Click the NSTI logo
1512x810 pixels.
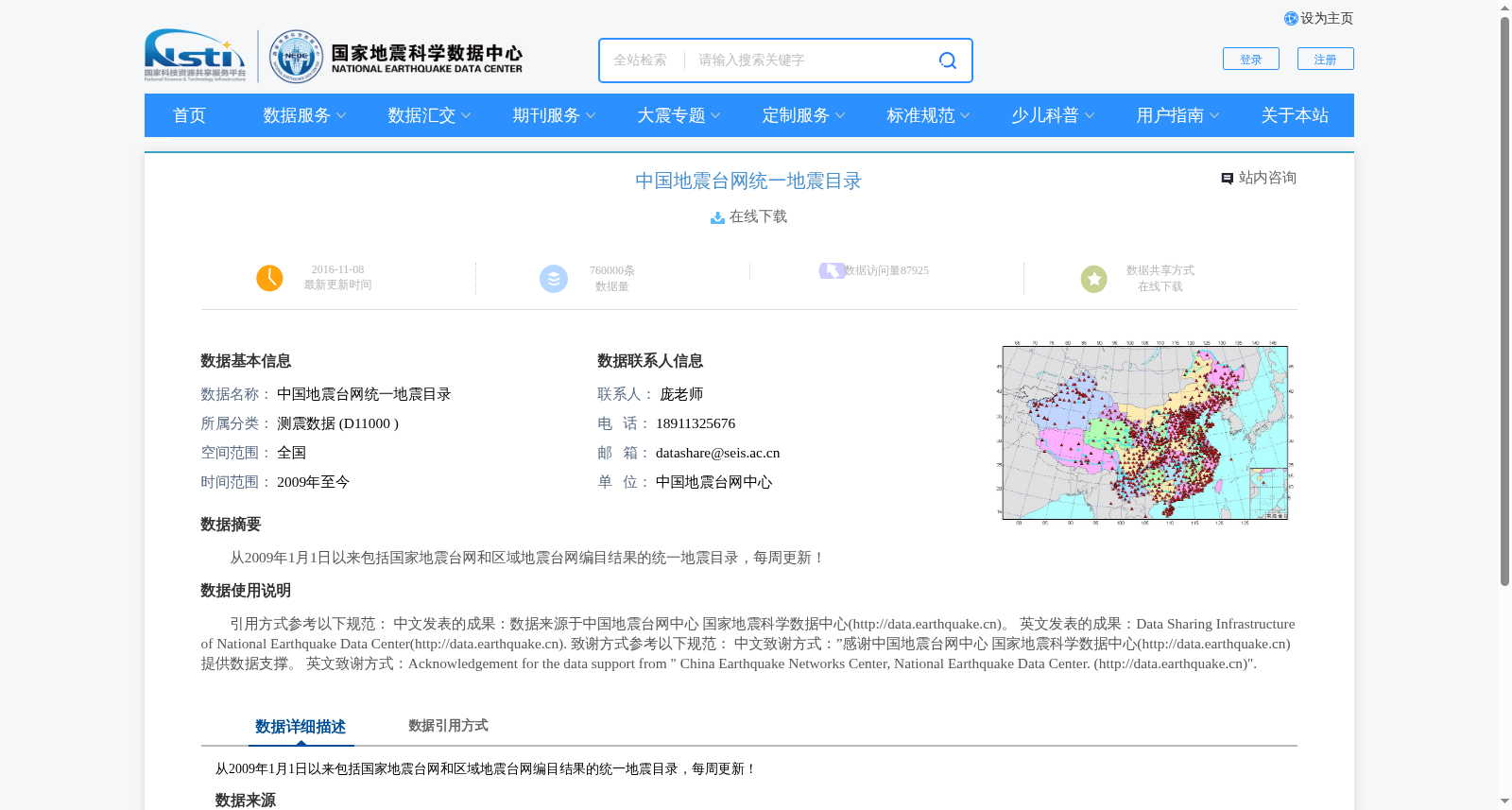pyautogui.click(x=195, y=55)
